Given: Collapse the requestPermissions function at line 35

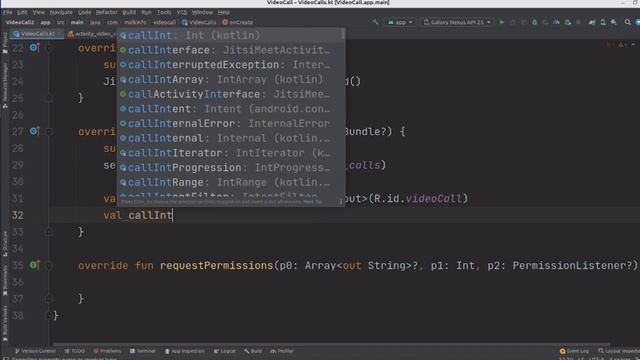Looking at the screenshot, I should tap(49, 265).
